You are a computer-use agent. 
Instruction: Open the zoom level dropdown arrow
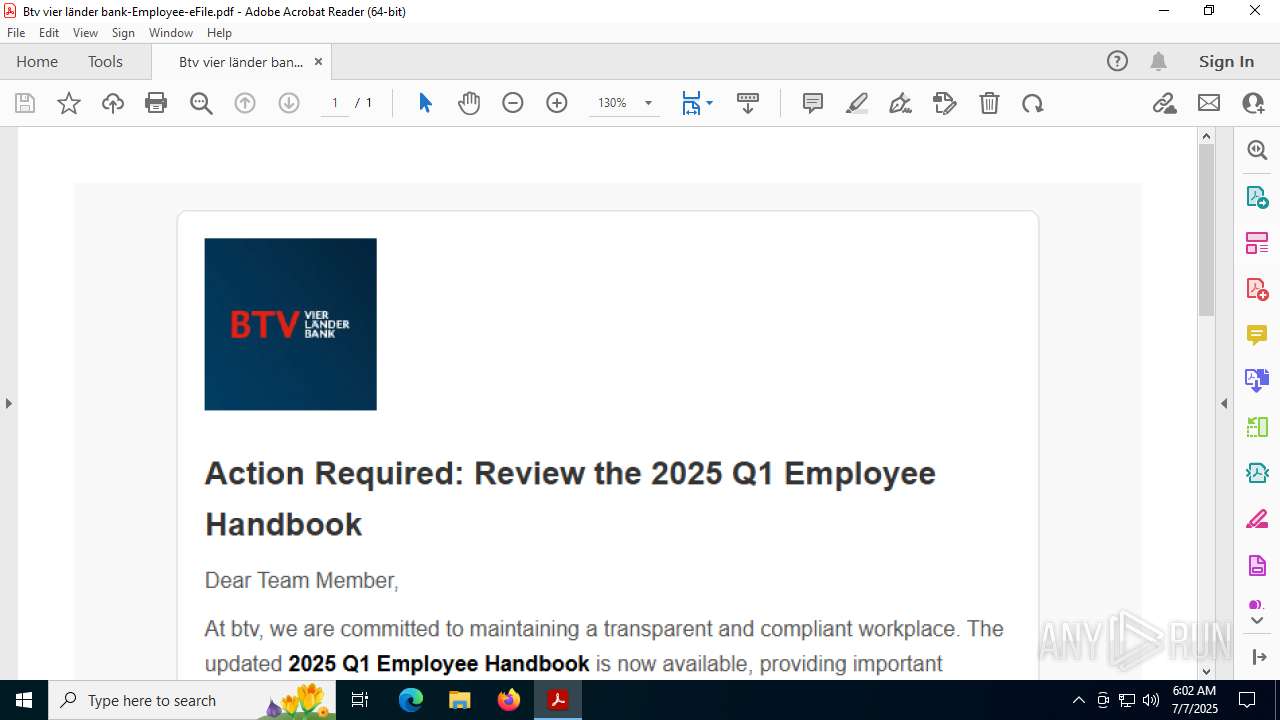[x=648, y=103]
